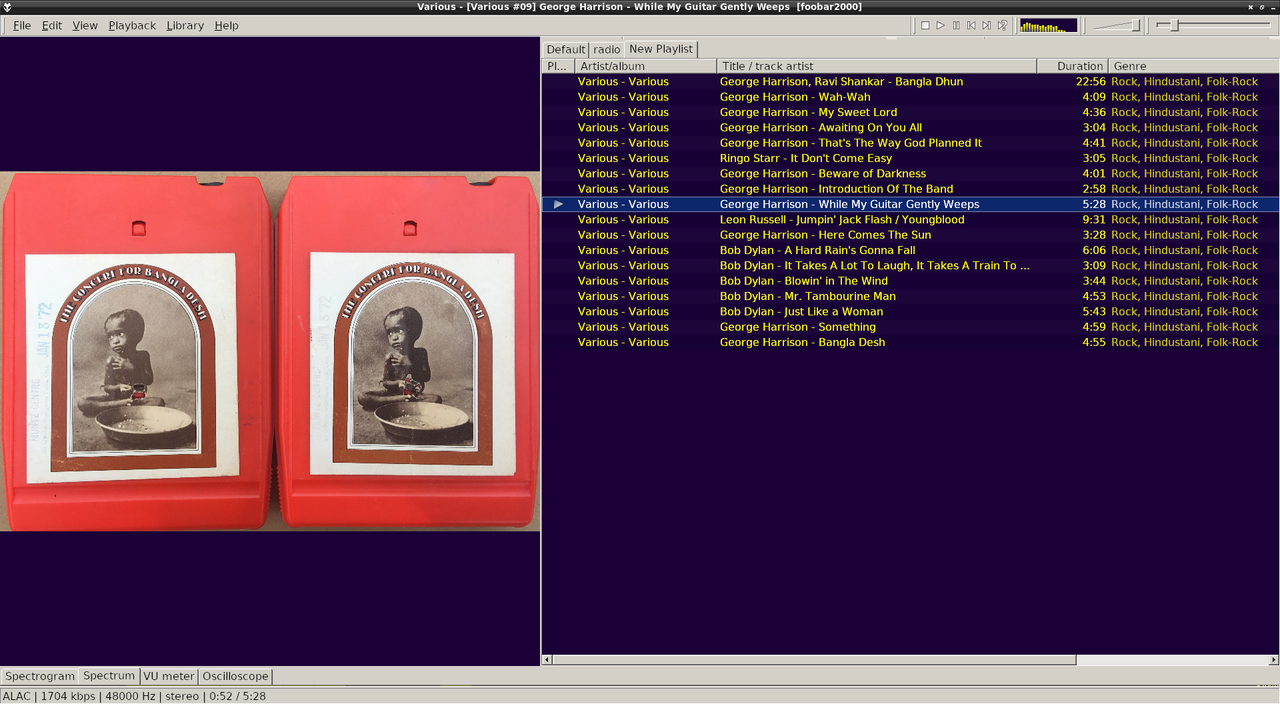Open the View menu
The width and height of the screenshot is (1280, 704).
click(x=85, y=25)
